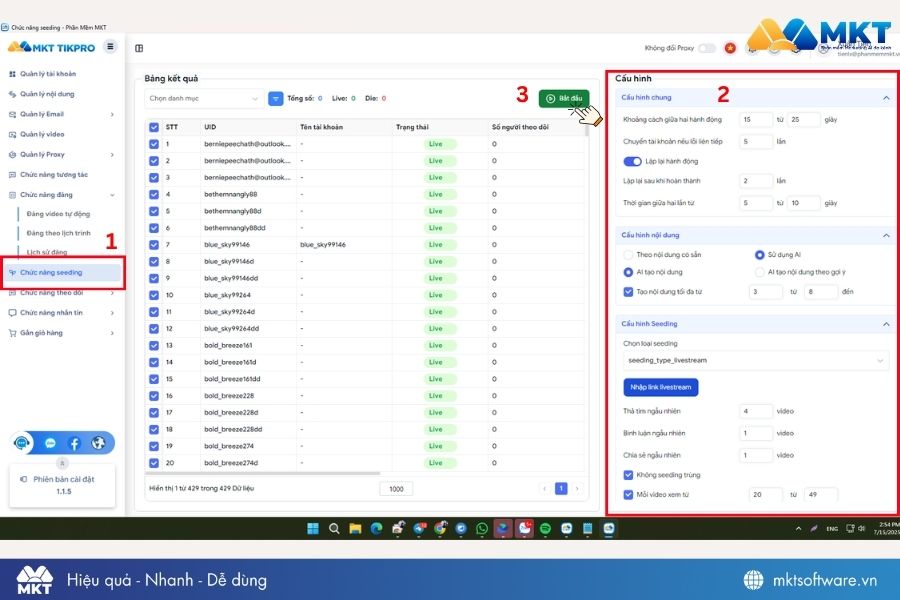Click the Nhập link livestream button
This screenshot has width=900, height=600.
661,388
